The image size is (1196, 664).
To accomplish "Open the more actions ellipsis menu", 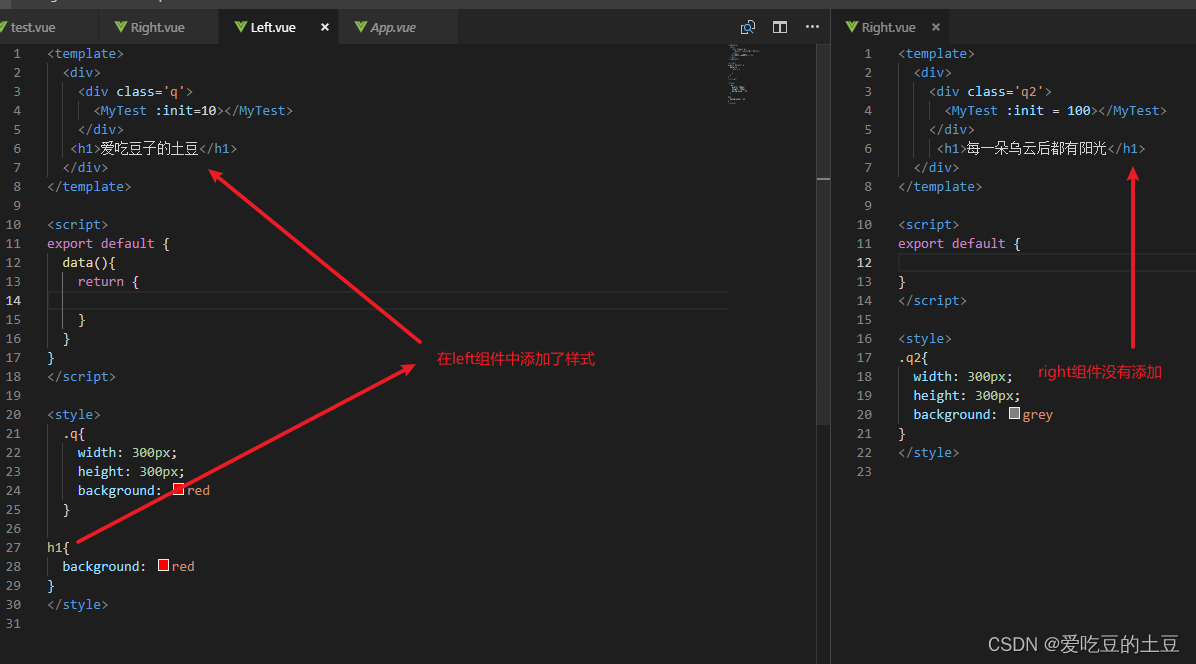I will (812, 27).
